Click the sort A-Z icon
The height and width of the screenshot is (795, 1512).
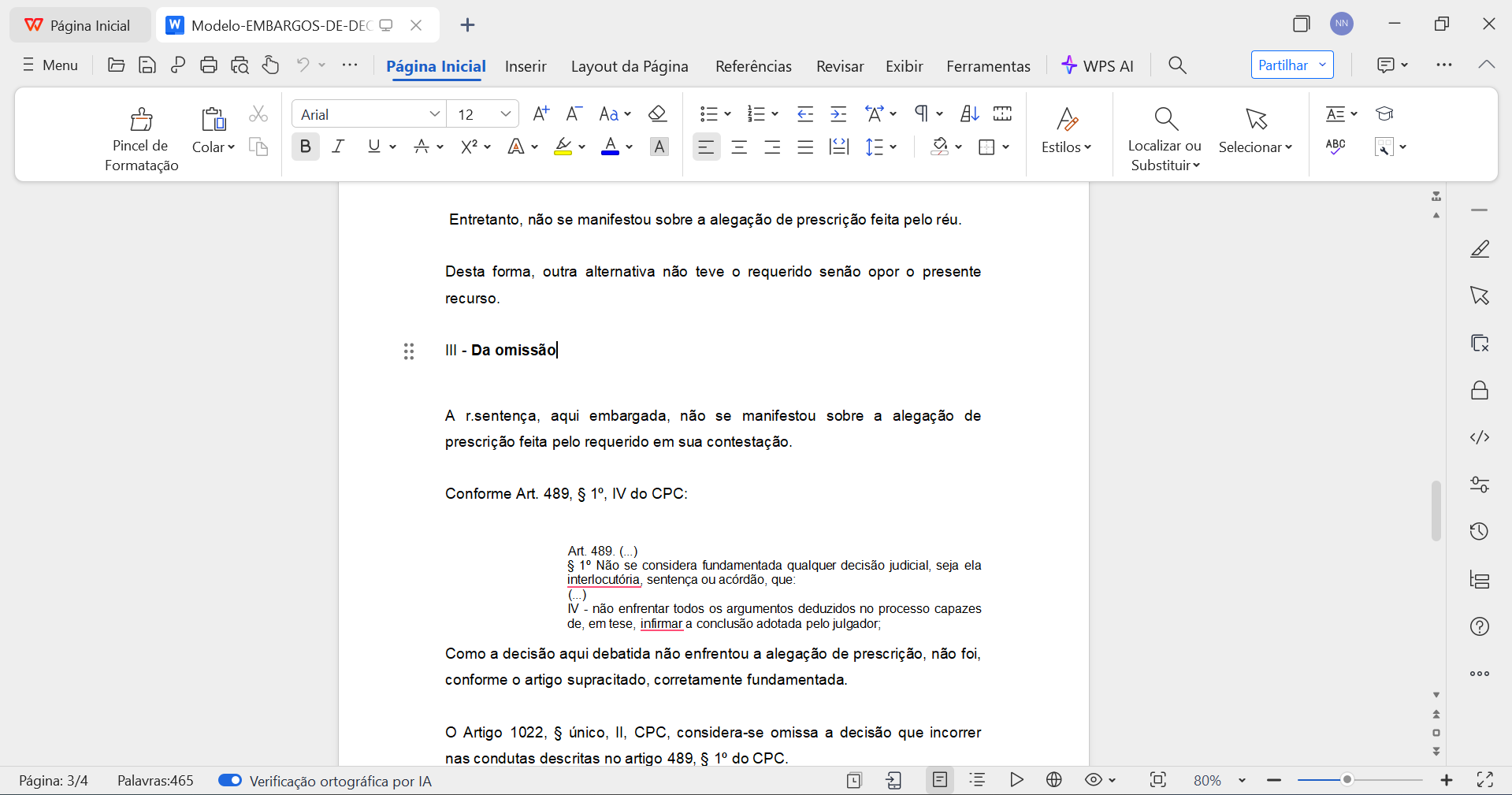click(970, 114)
